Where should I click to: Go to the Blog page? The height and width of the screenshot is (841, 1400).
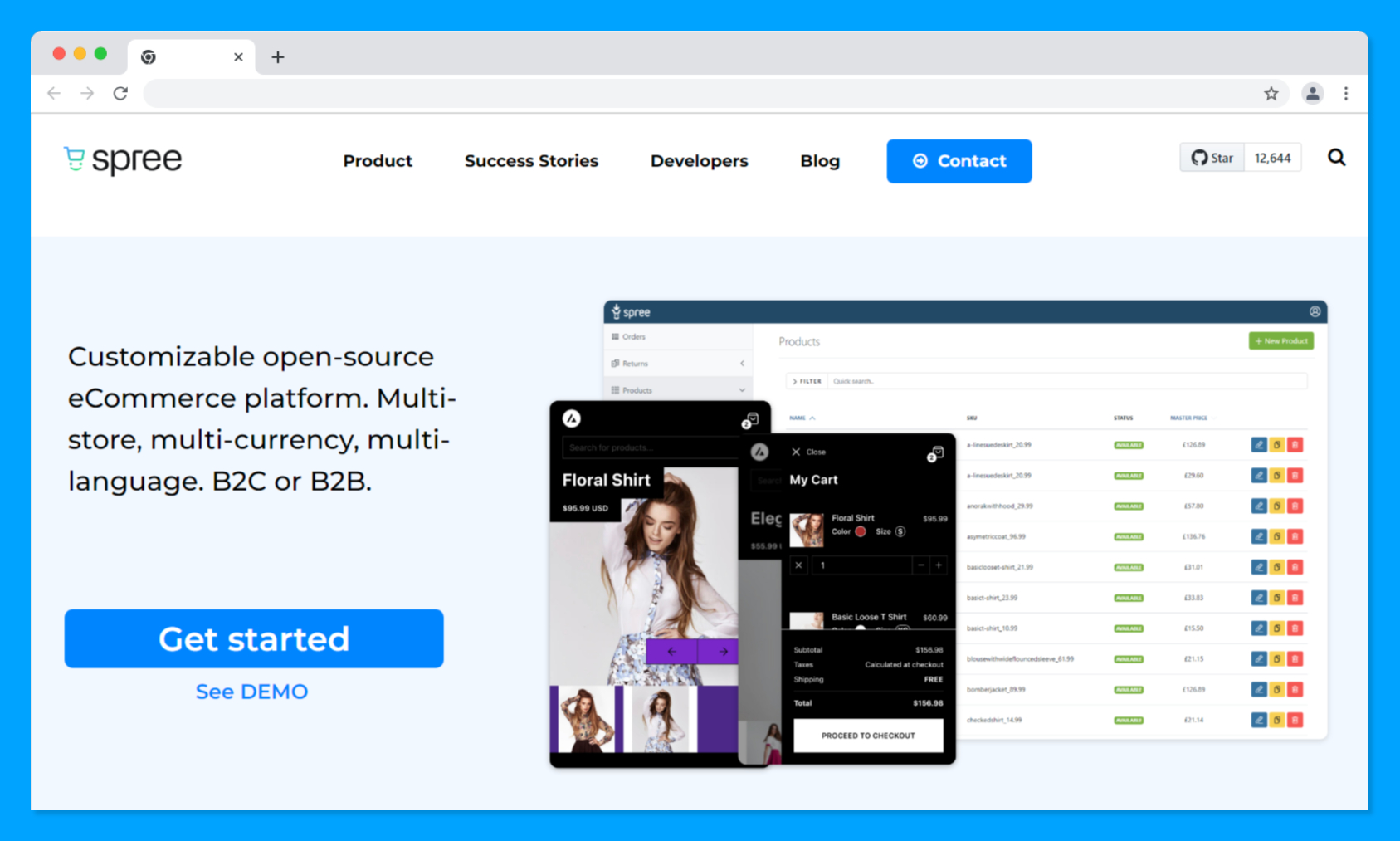pyautogui.click(x=820, y=161)
